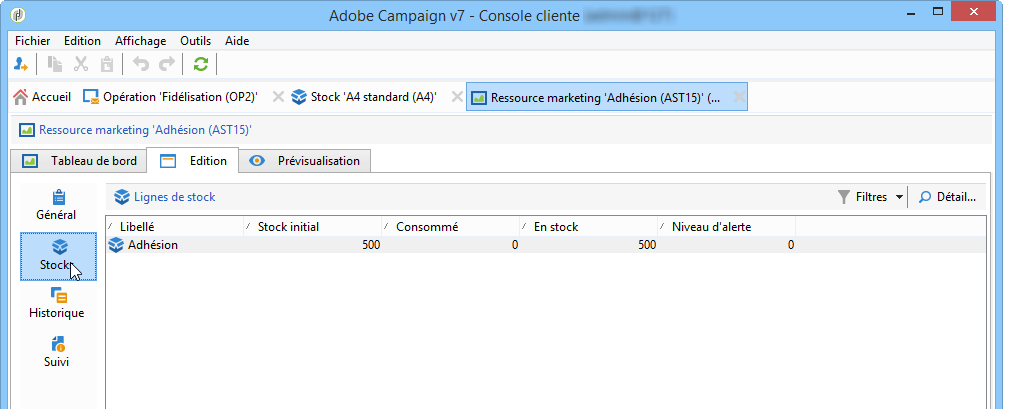
Task: Click the copy icon in the toolbar
Action: [56, 64]
